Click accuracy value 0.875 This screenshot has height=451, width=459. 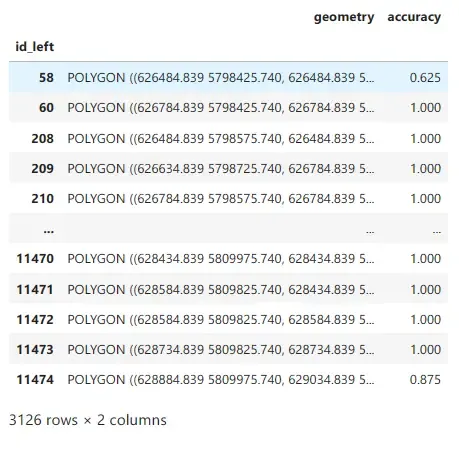[x=425, y=379]
